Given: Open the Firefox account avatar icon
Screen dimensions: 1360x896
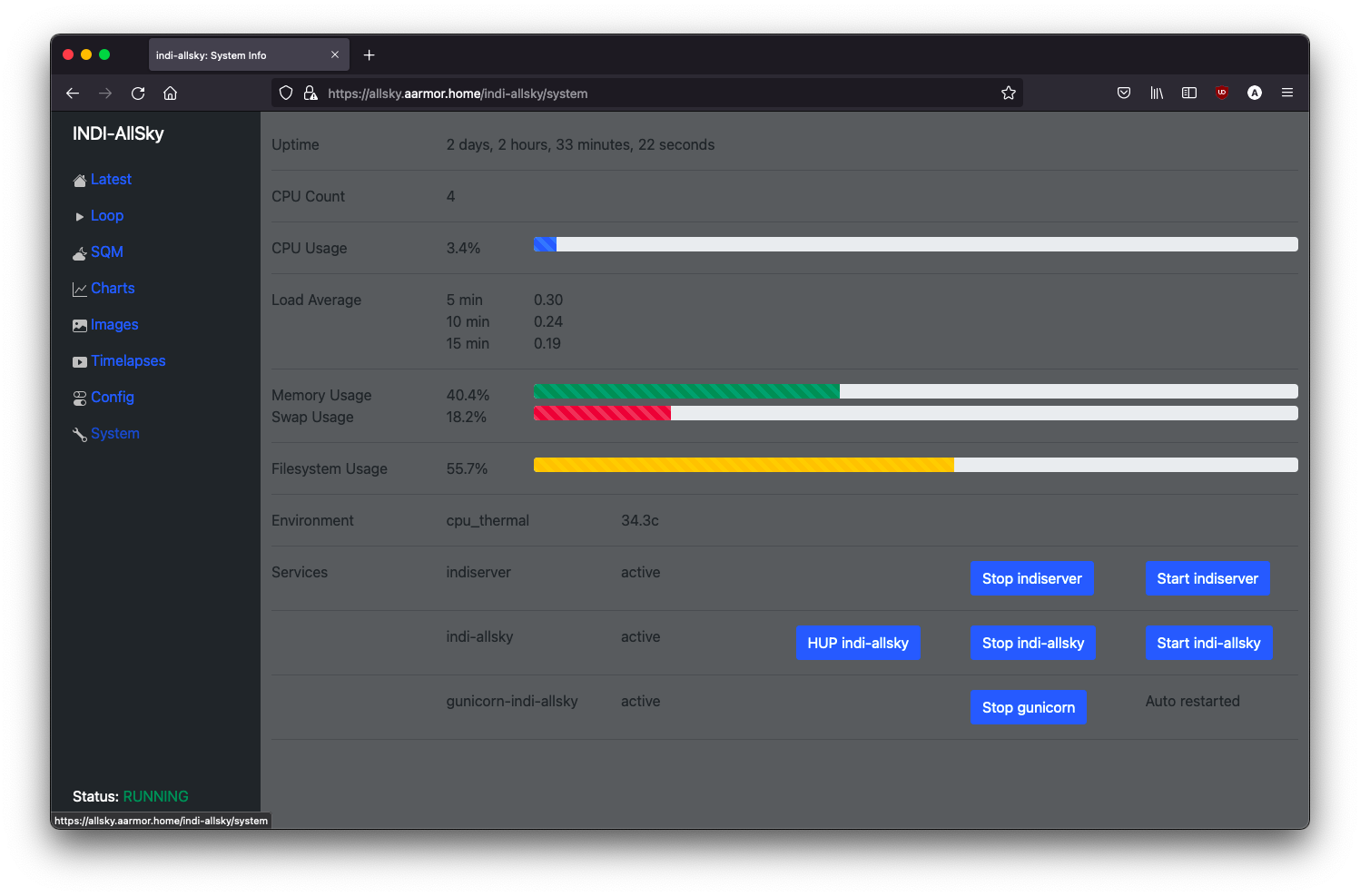Looking at the screenshot, I should pyautogui.click(x=1255, y=93).
